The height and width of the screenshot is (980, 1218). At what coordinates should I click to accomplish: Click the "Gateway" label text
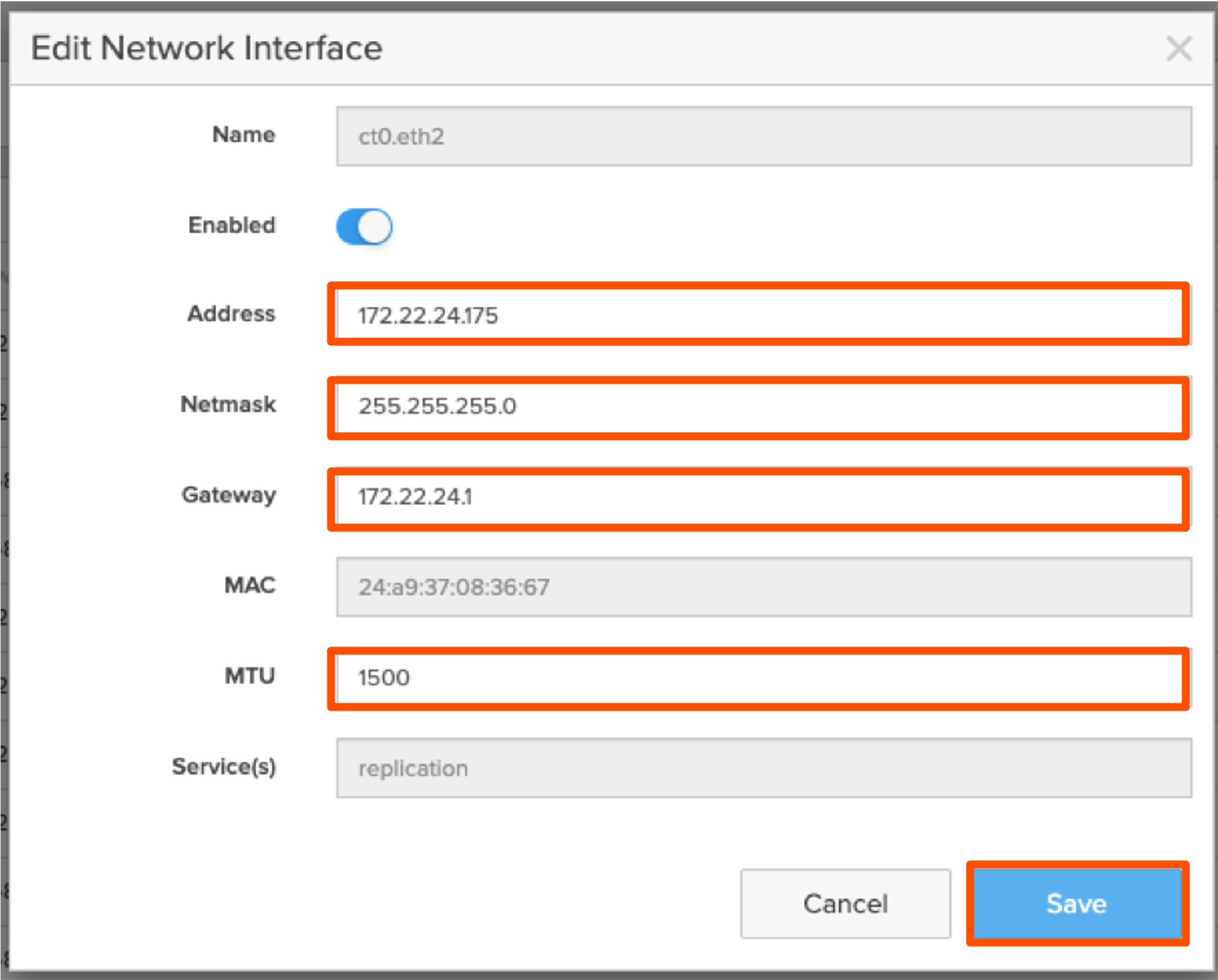[229, 495]
